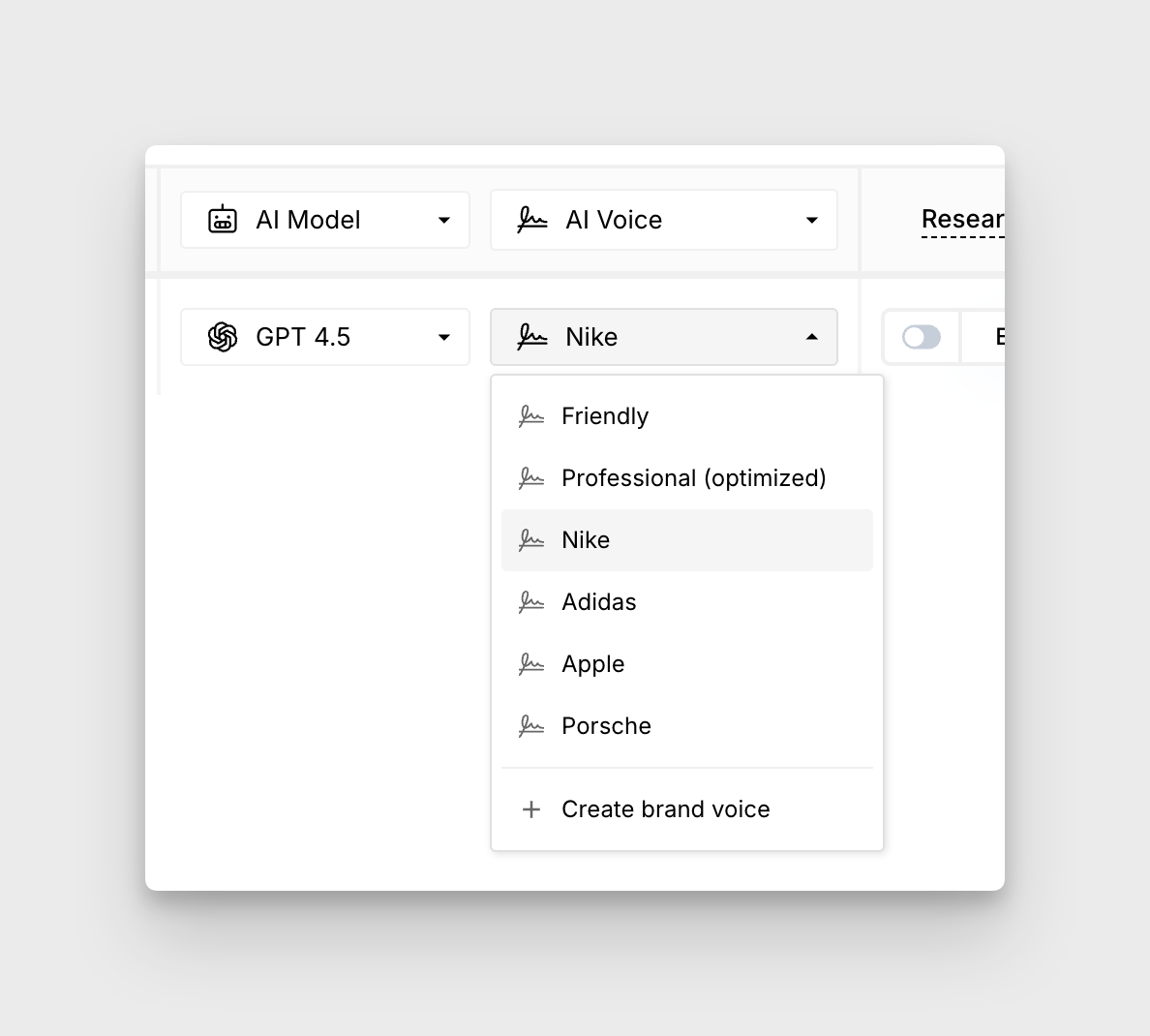Screen dimensions: 1150x1036
Task: Click the signature icon in the Nike dropdown
Action: pyautogui.click(x=531, y=337)
